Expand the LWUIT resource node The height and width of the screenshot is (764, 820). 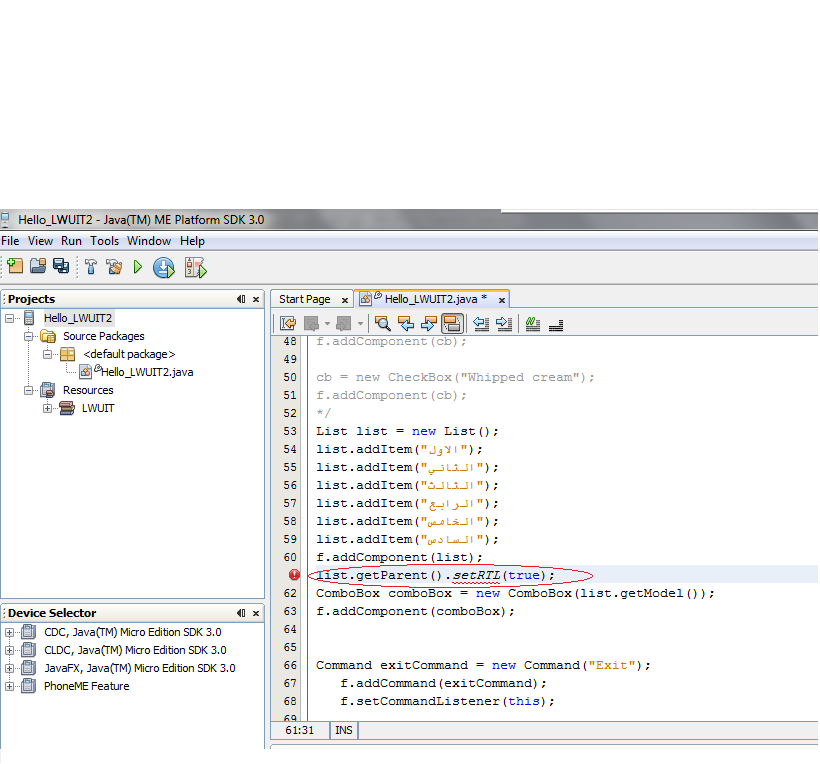(48, 408)
